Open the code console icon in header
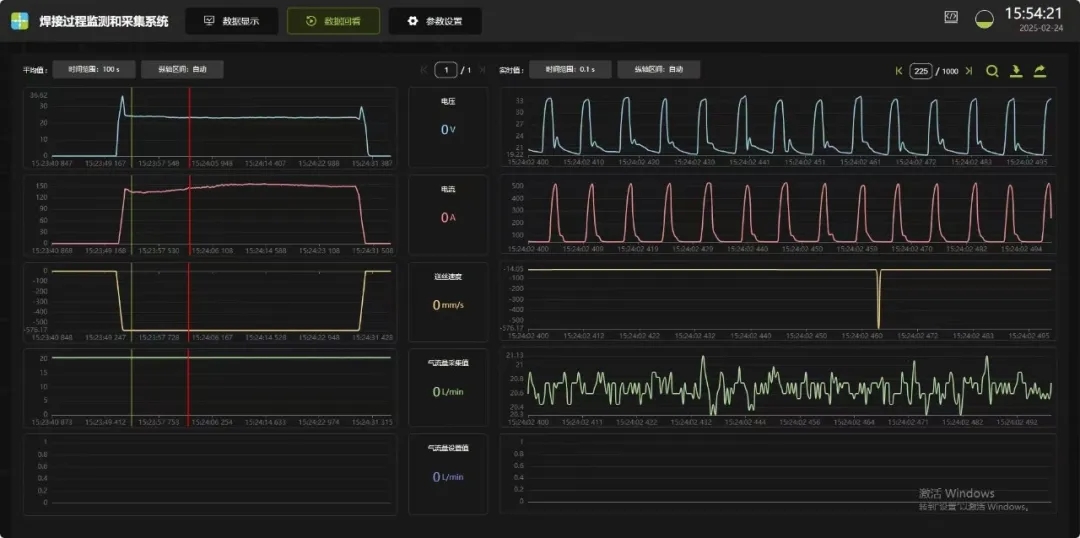Viewport: 1080px width, 538px height. pos(951,17)
